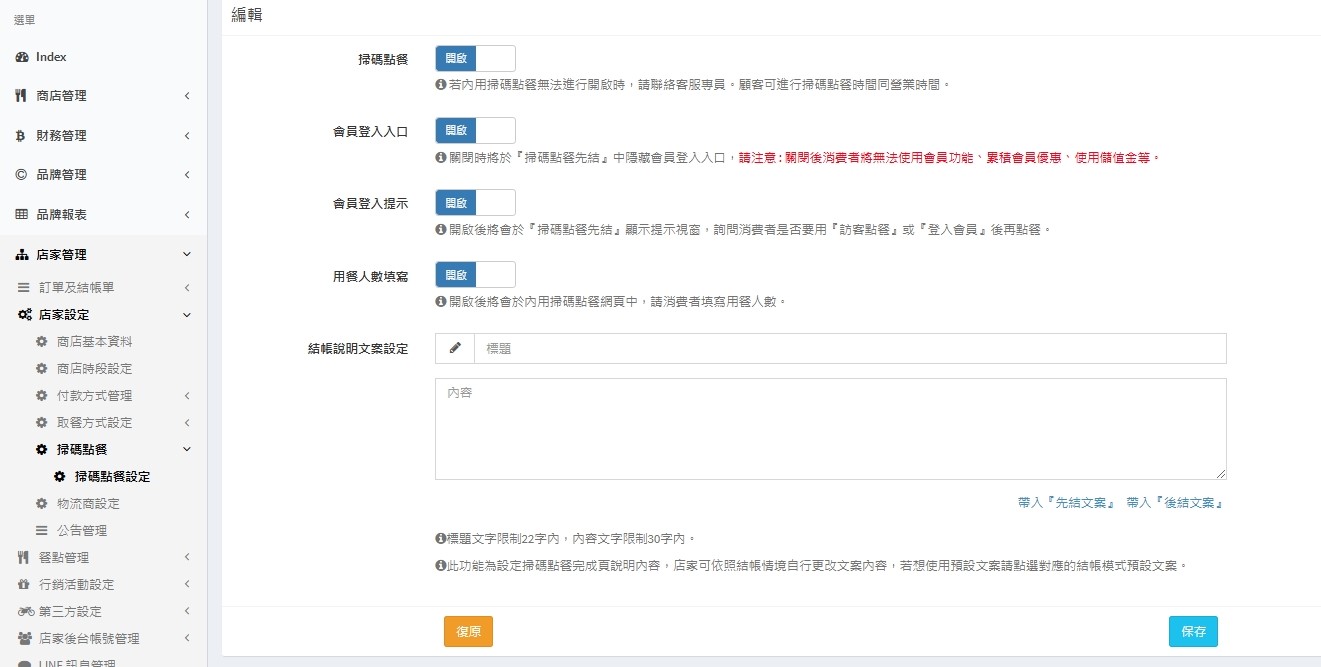Collapse the 店家管理 menu chevron
Image resolution: width=1321 pixels, height=667 pixels.
(x=186, y=255)
